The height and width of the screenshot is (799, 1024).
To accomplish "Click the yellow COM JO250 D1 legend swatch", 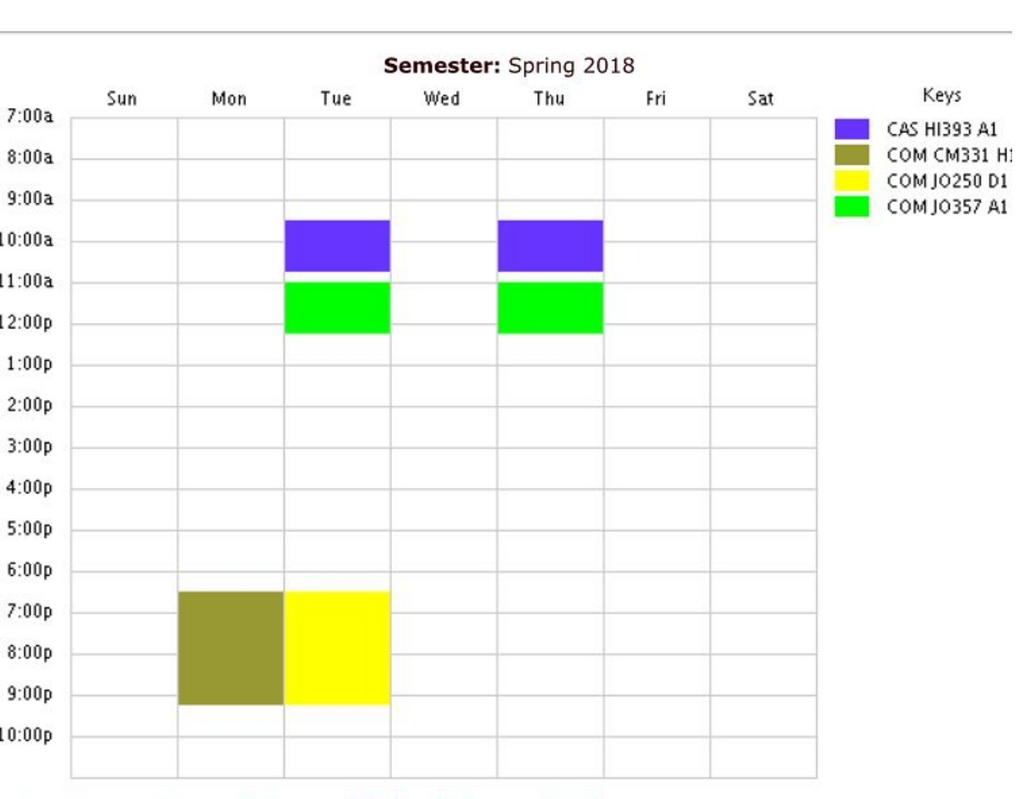I will [x=852, y=181].
